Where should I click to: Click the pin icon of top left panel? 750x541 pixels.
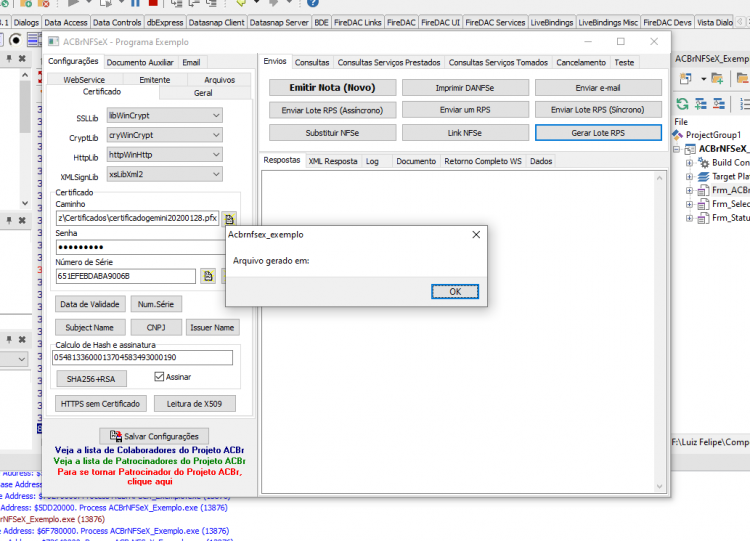(9, 58)
